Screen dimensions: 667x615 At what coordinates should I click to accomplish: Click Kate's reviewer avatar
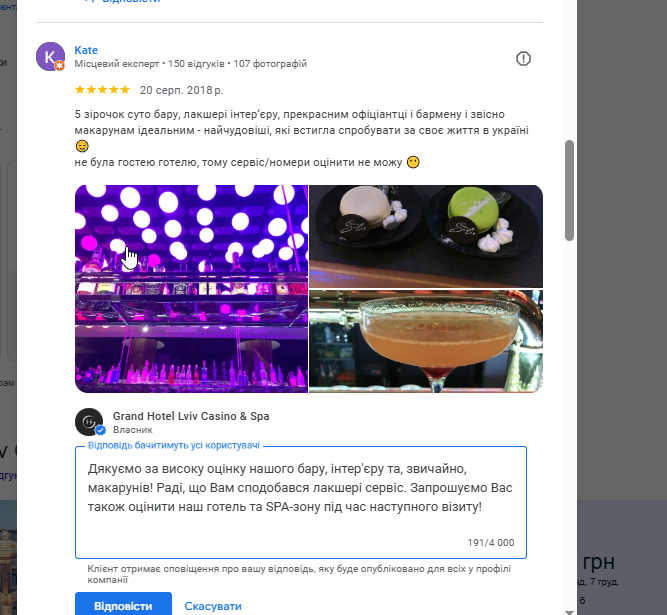coord(50,57)
